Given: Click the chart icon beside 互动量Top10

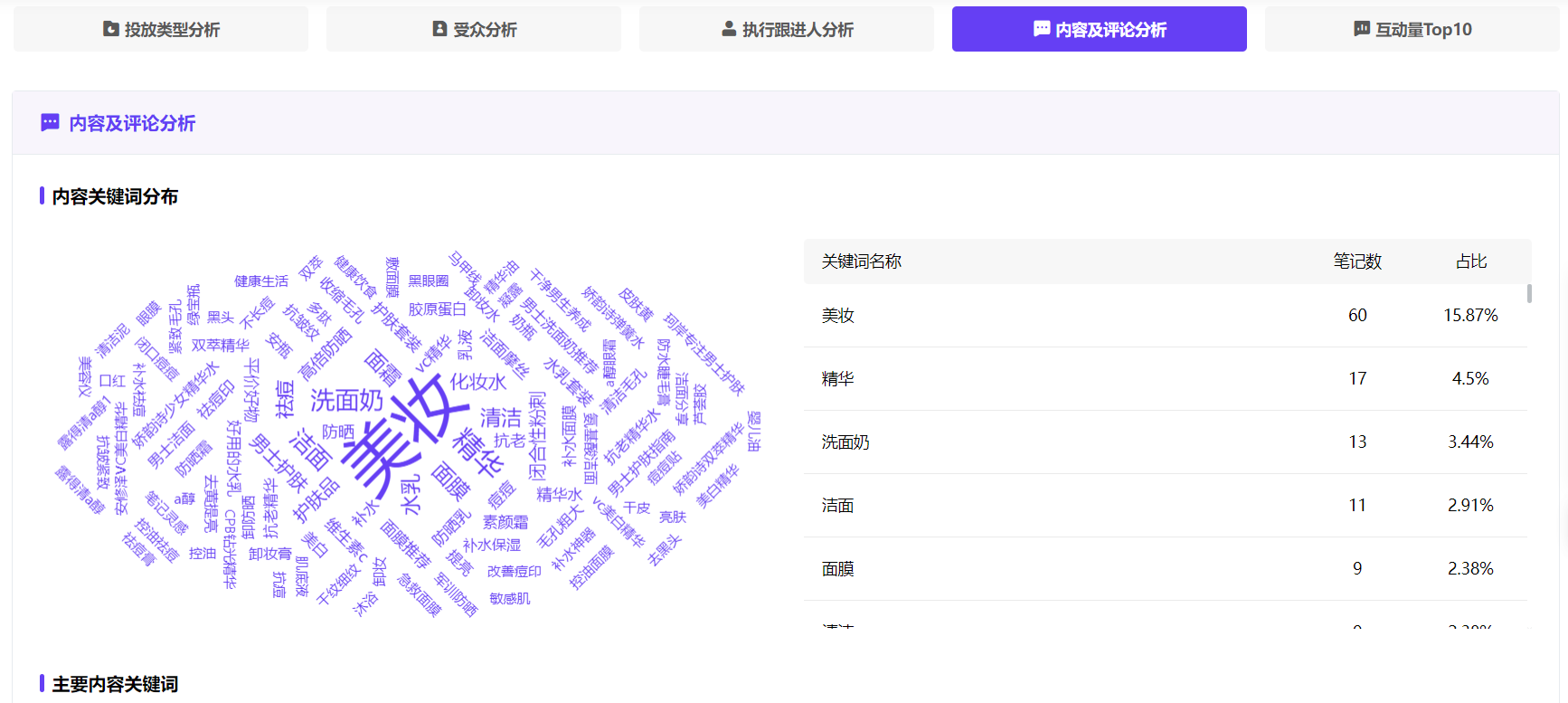Looking at the screenshot, I should click(x=1362, y=29).
